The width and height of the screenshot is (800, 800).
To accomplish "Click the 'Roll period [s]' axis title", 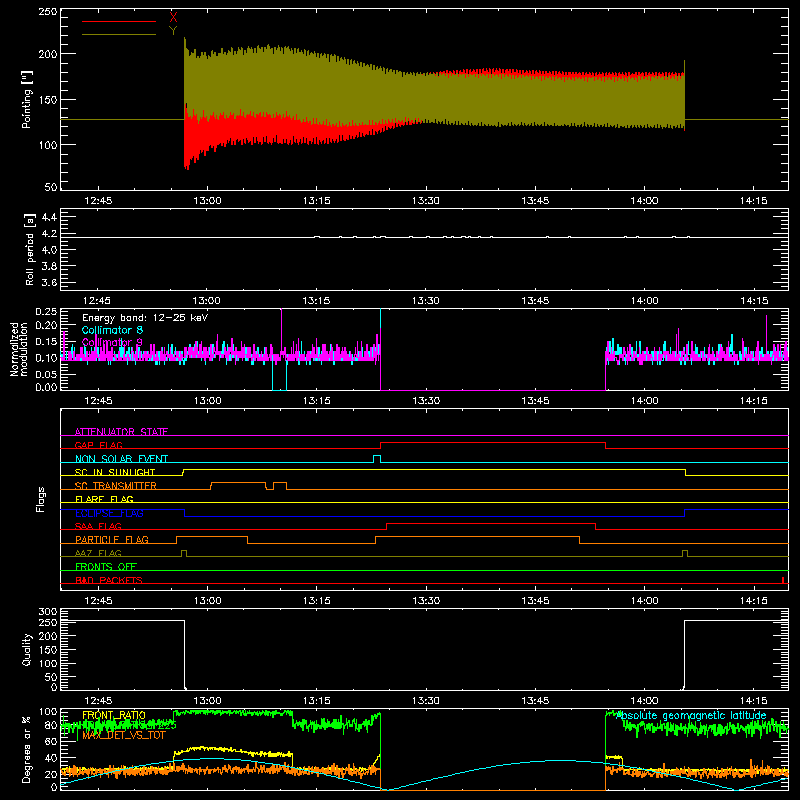I will (x=30, y=249).
